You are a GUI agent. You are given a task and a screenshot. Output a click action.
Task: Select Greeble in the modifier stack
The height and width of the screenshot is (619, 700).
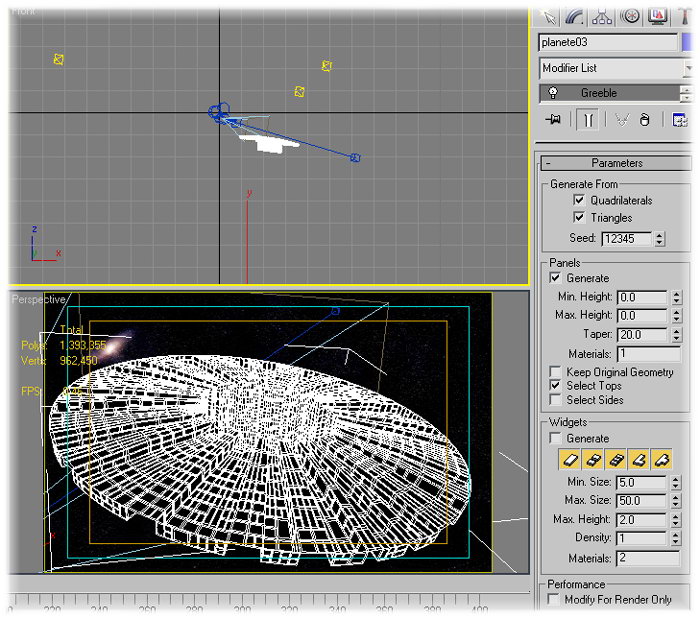point(599,93)
